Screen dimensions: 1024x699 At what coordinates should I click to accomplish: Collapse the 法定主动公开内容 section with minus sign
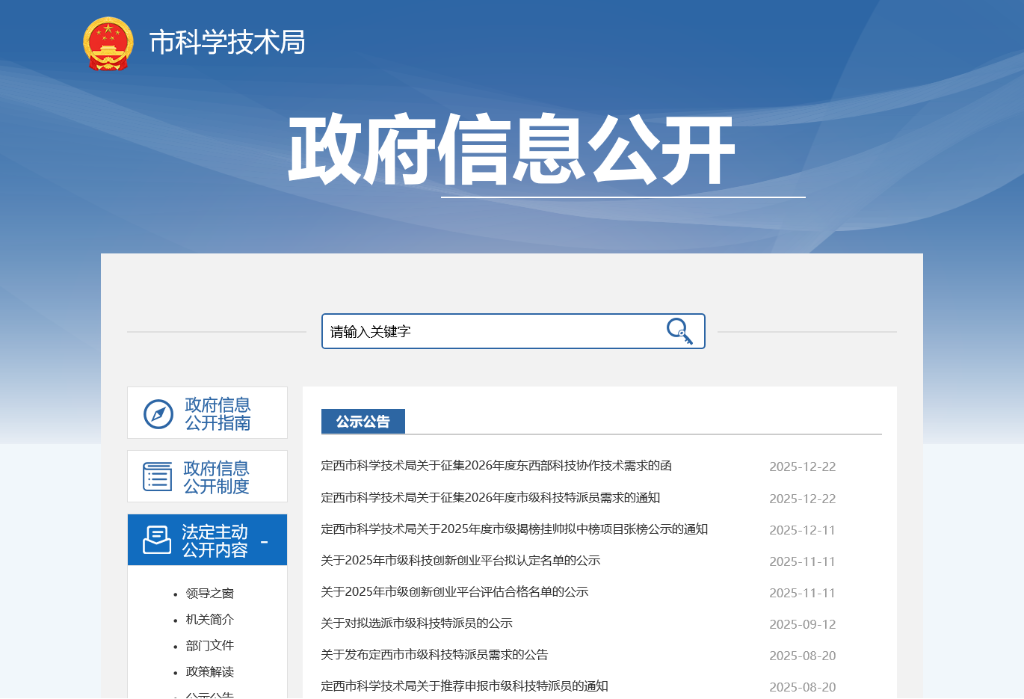click(x=264, y=542)
